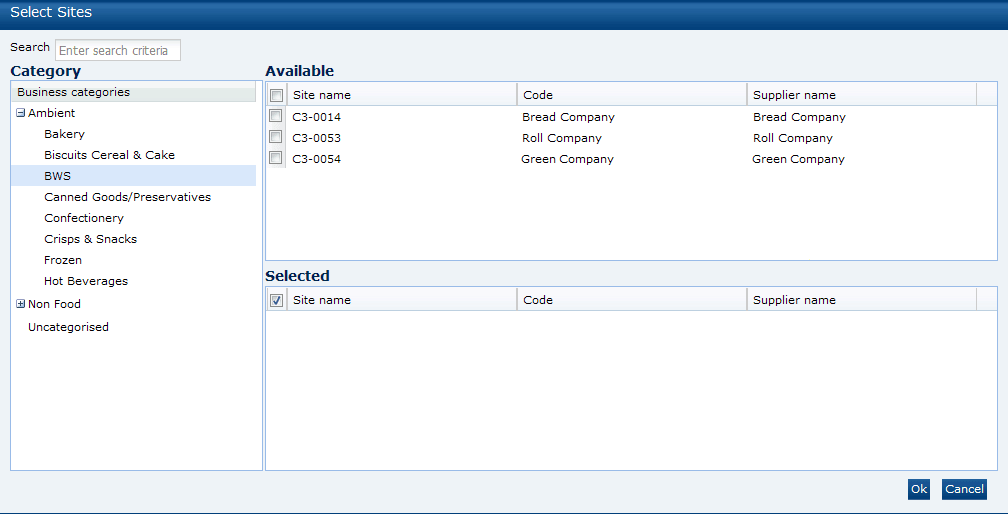Click the Ok button
The width and height of the screenshot is (1008, 514).
click(x=919, y=489)
